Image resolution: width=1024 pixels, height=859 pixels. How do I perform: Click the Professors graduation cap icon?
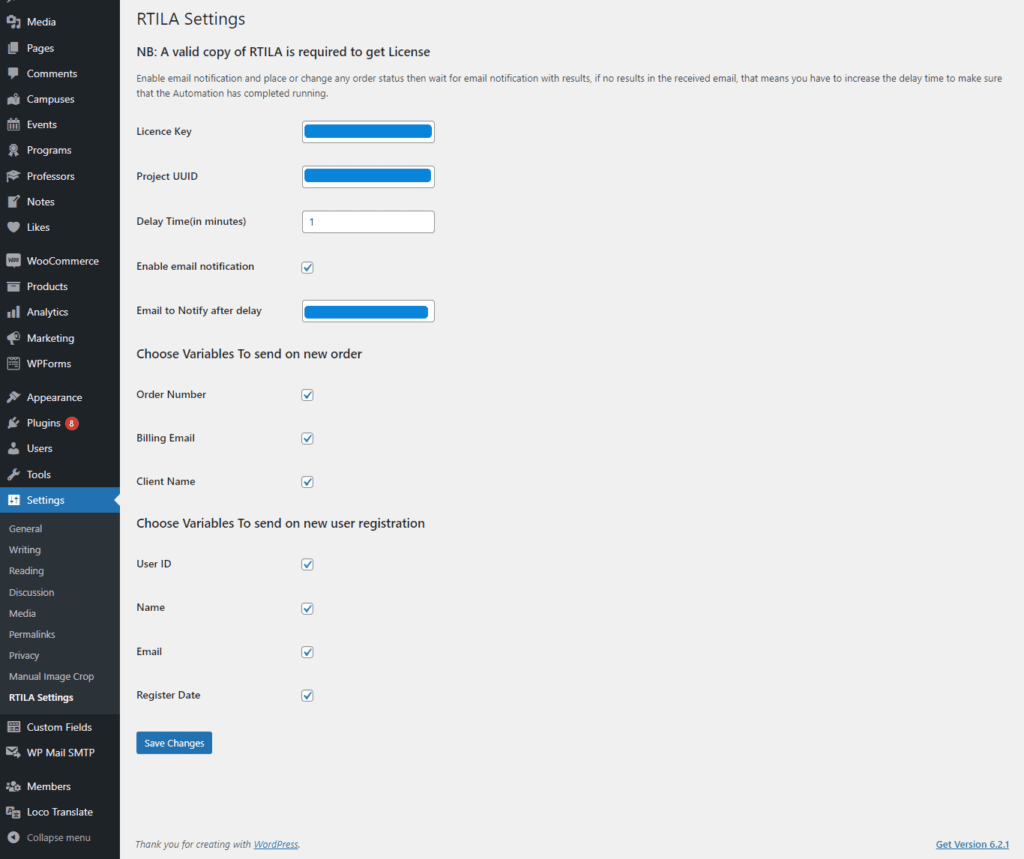(13, 176)
